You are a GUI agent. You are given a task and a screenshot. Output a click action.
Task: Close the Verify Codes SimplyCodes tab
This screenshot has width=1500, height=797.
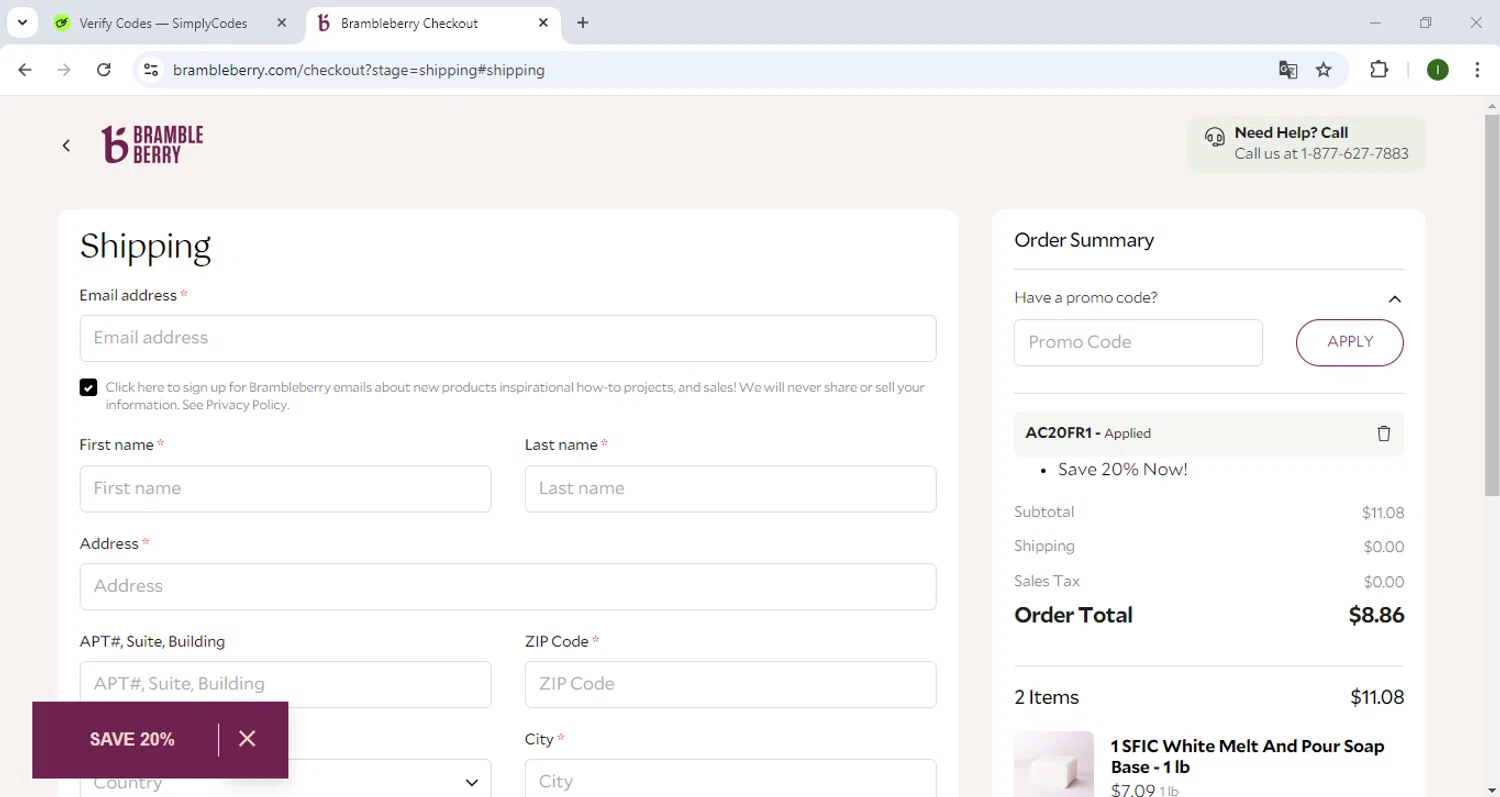[x=282, y=23]
